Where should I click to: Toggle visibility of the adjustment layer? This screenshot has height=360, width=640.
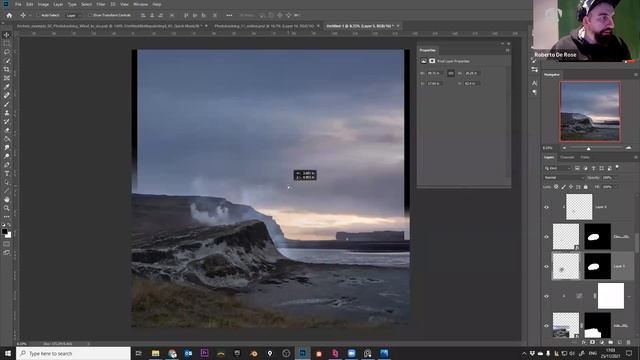coord(547,296)
